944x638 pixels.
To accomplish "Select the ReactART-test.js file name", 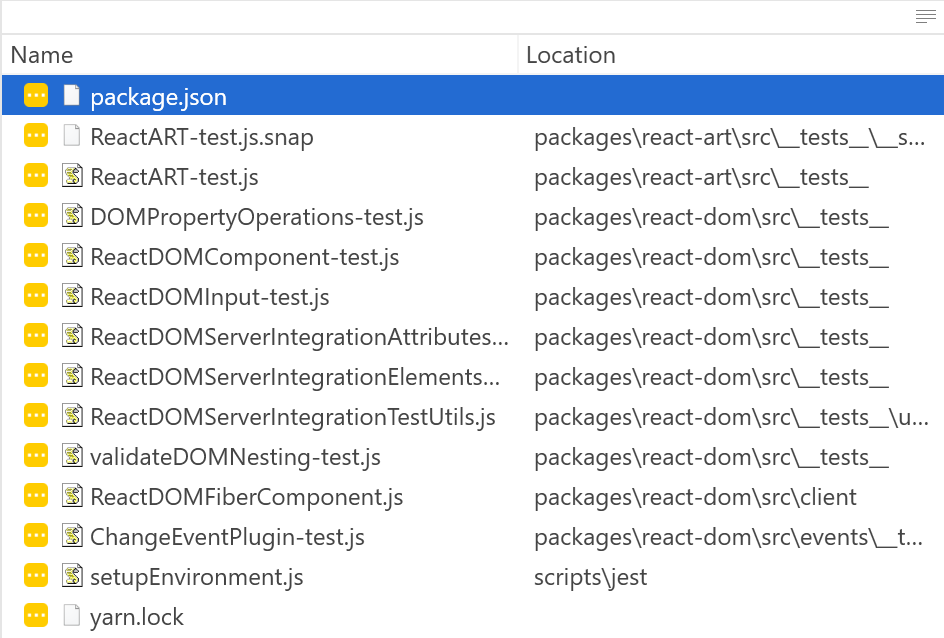I will pyautogui.click(x=174, y=178).
